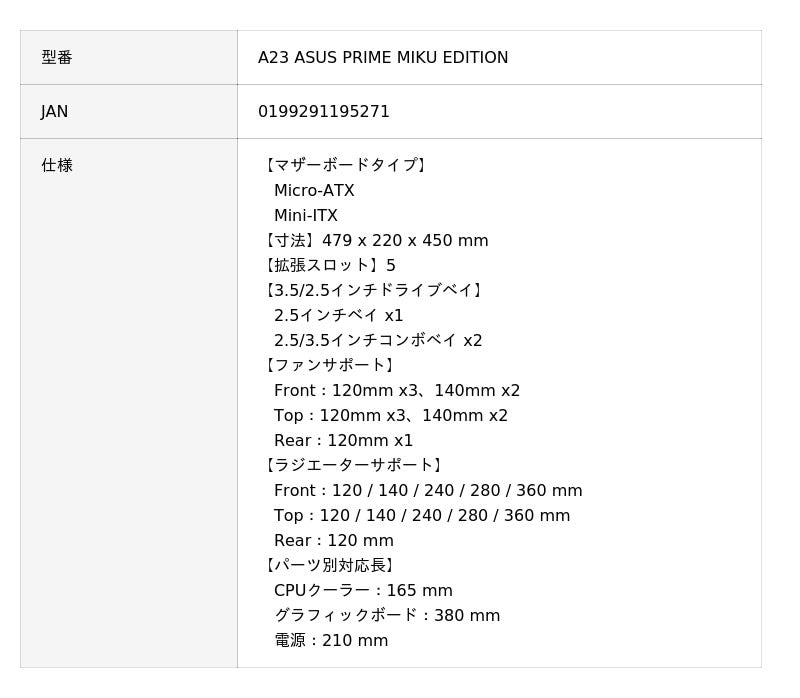Click the Rear : 120 mm radiator line
This screenshot has height=698, width=800.
click(x=334, y=541)
